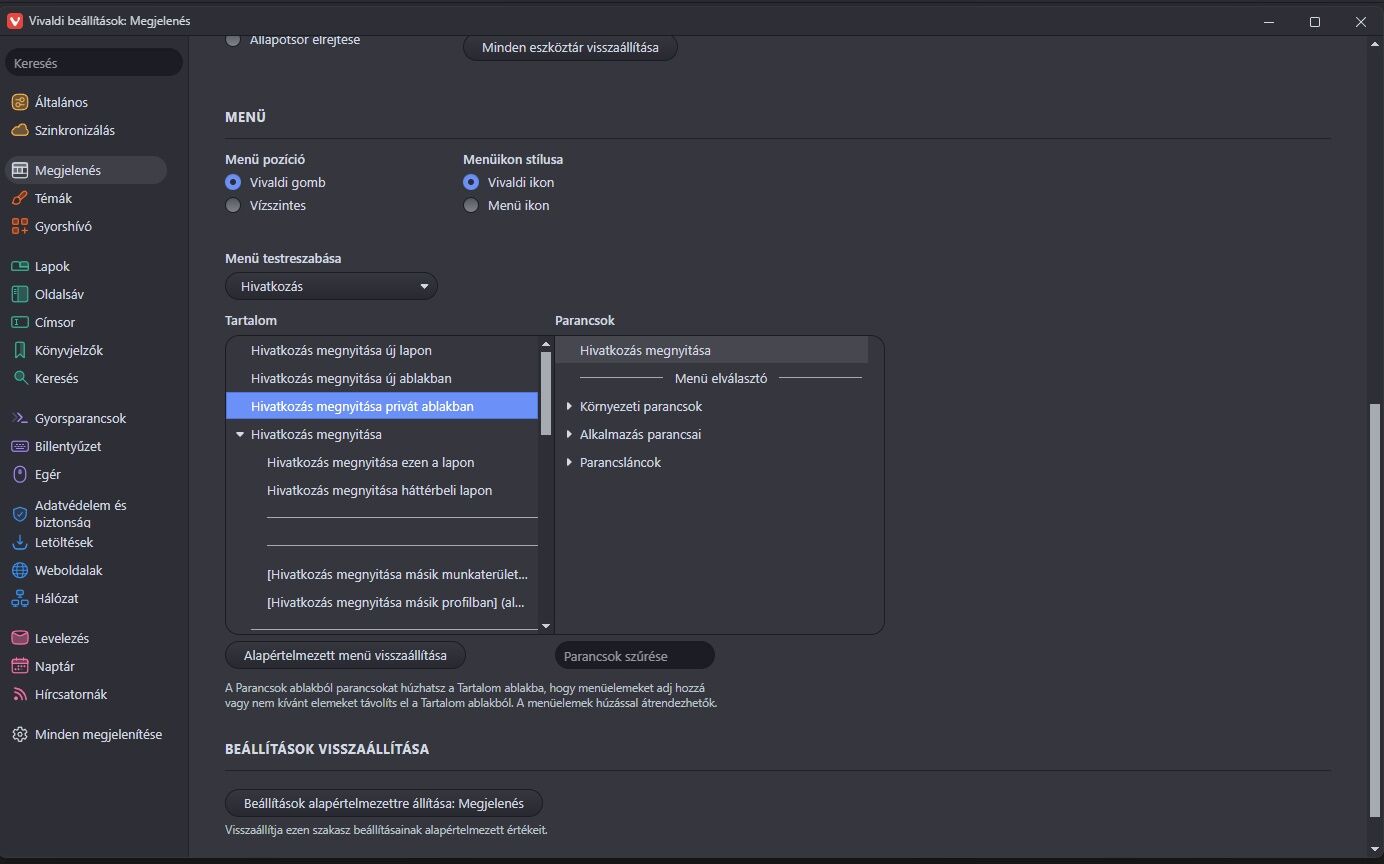The width and height of the screenshot is (1384, 864).
Task: Click the Megjelenés window icon
Action: tap(19, 170)
